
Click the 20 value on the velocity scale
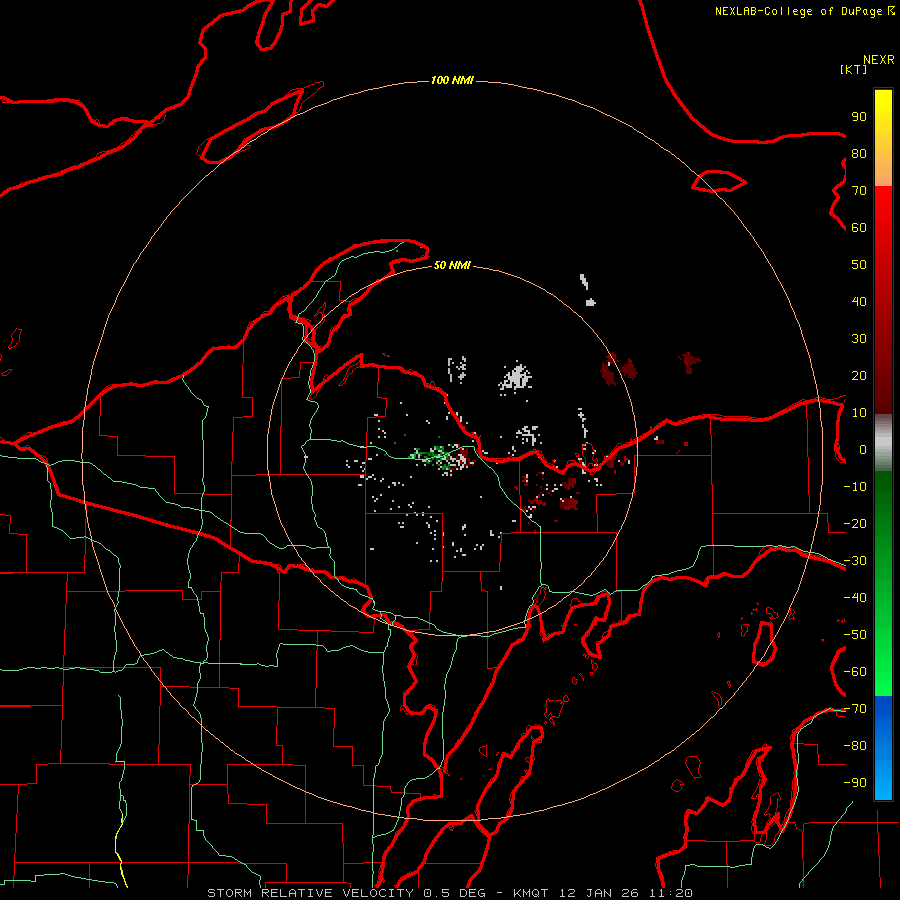pyautogui.click(x=859, y=375)
